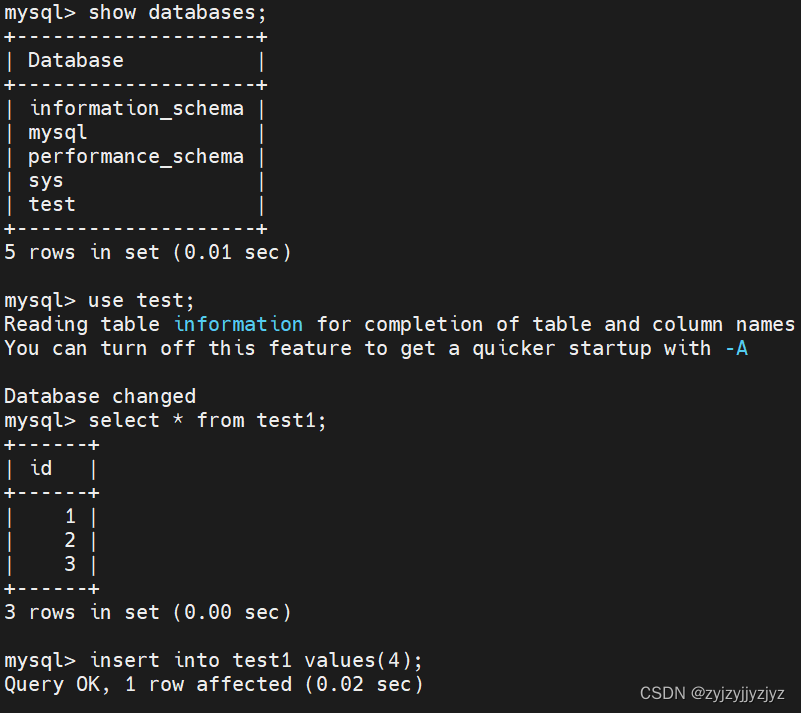The width and height of the screenshot is (801, 713).
Task: Click the cyan highlighted word 'information'
Action: (239, 324)
